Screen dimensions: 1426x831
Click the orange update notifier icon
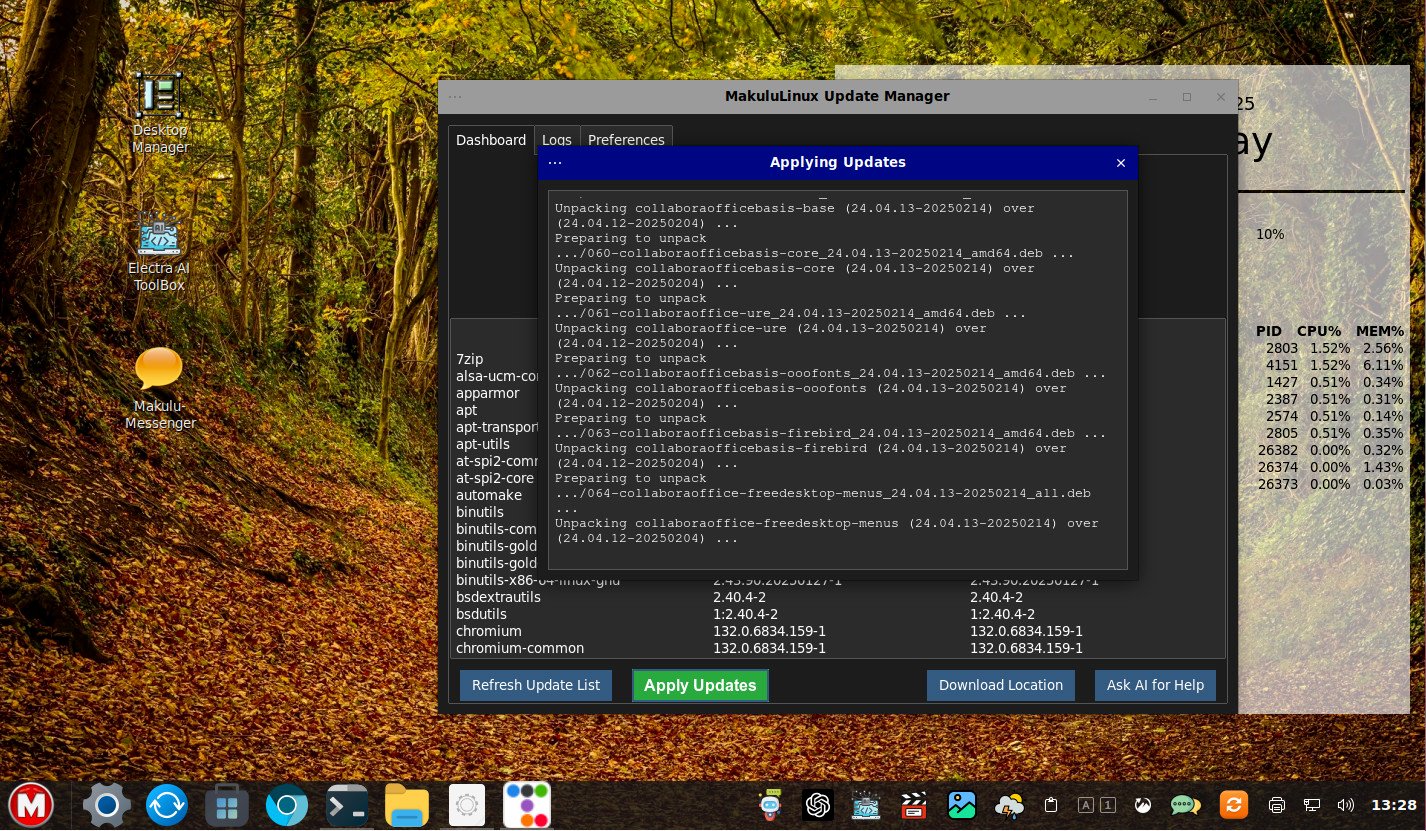(1234, 805)
